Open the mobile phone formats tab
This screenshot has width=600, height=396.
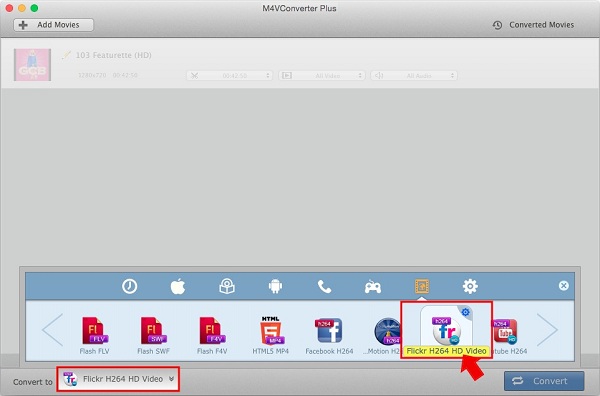tap(324, 286)
